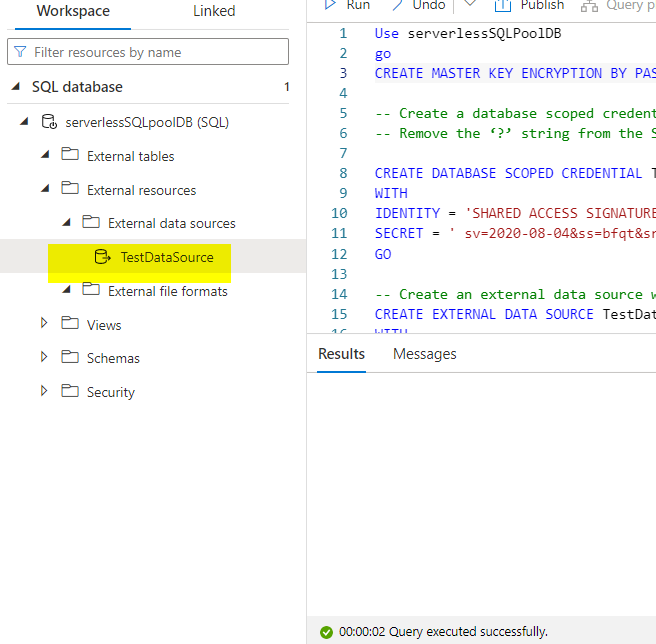This screenshot has height=644, width=656.
Task: Select serverlessSQLpoolDB (SQL) in the tree
Action: [147, 122]
